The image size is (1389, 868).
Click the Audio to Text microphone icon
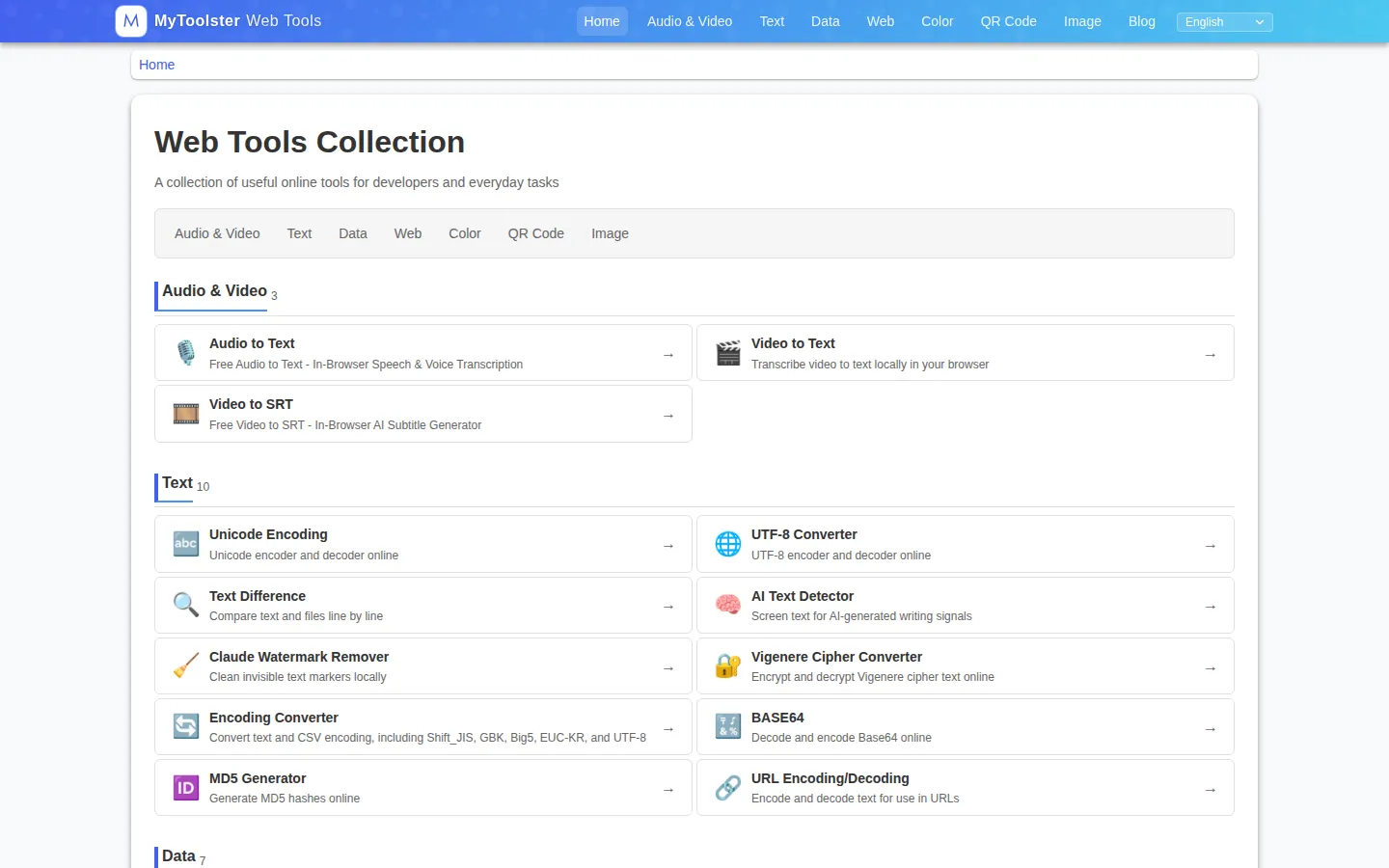(x=186, y=353)
